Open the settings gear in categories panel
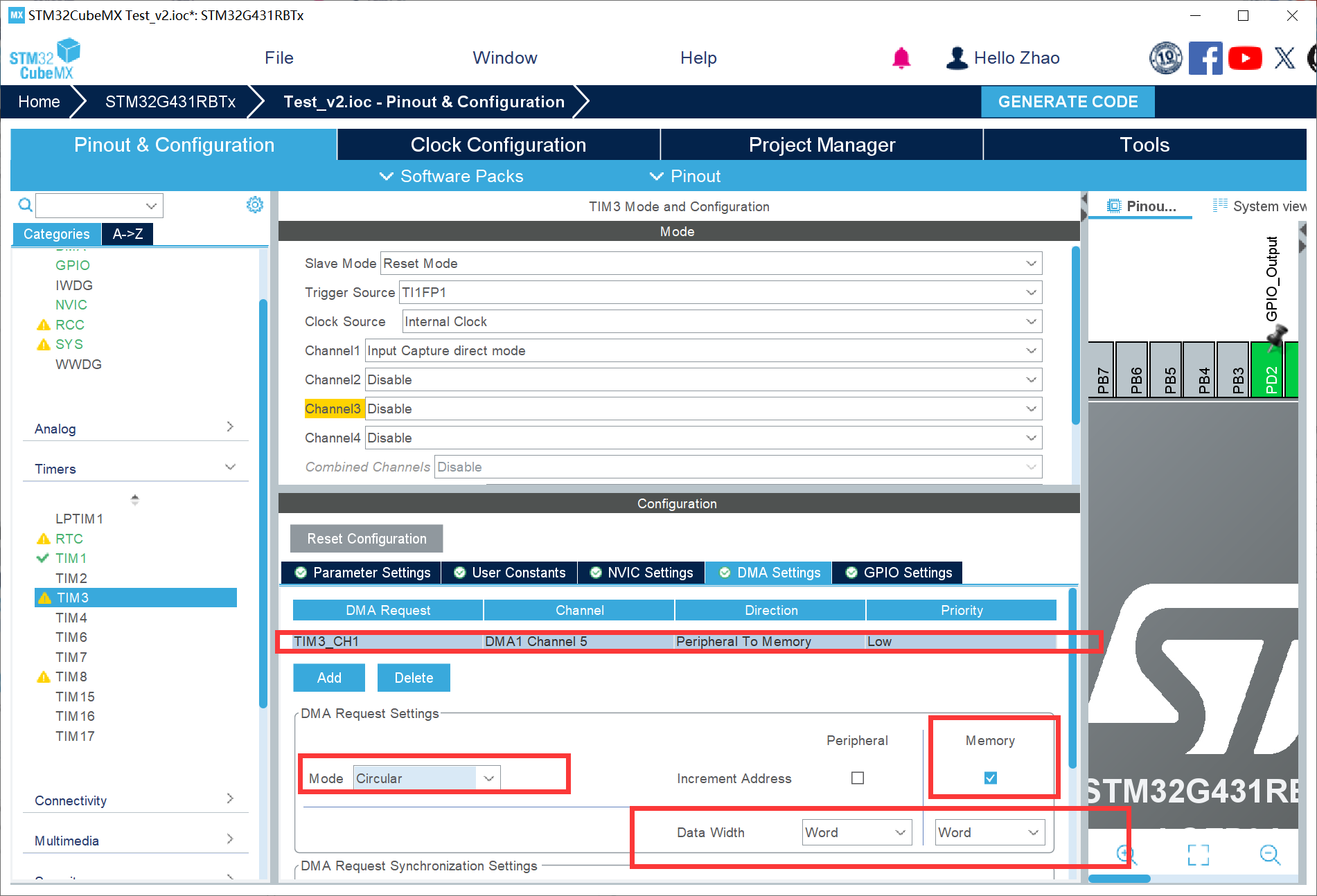 click(255, 205)
